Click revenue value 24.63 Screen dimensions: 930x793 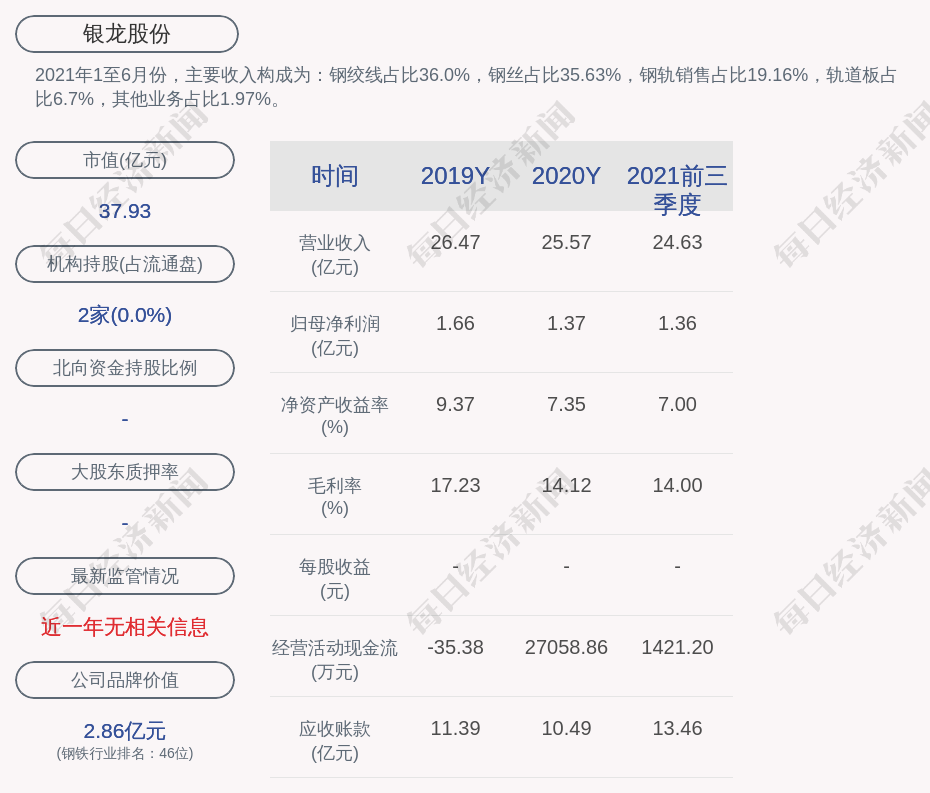coord(677,243)
